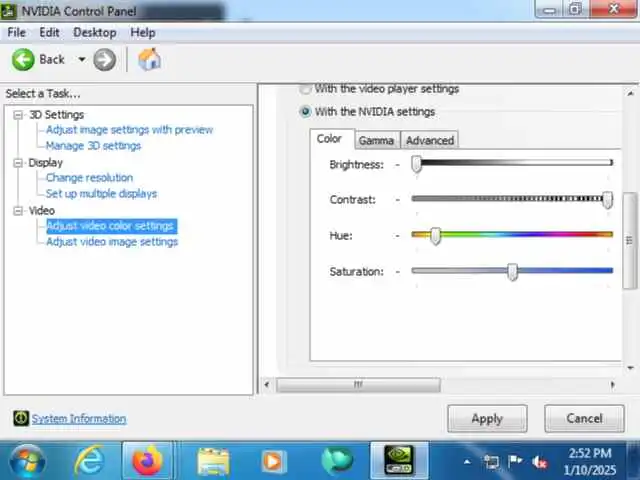Image resolution: width=640 pixels, height=480 pixels.
Task: Open Windows Explorer folder on taskbar
Action: [x=213, y=462]
